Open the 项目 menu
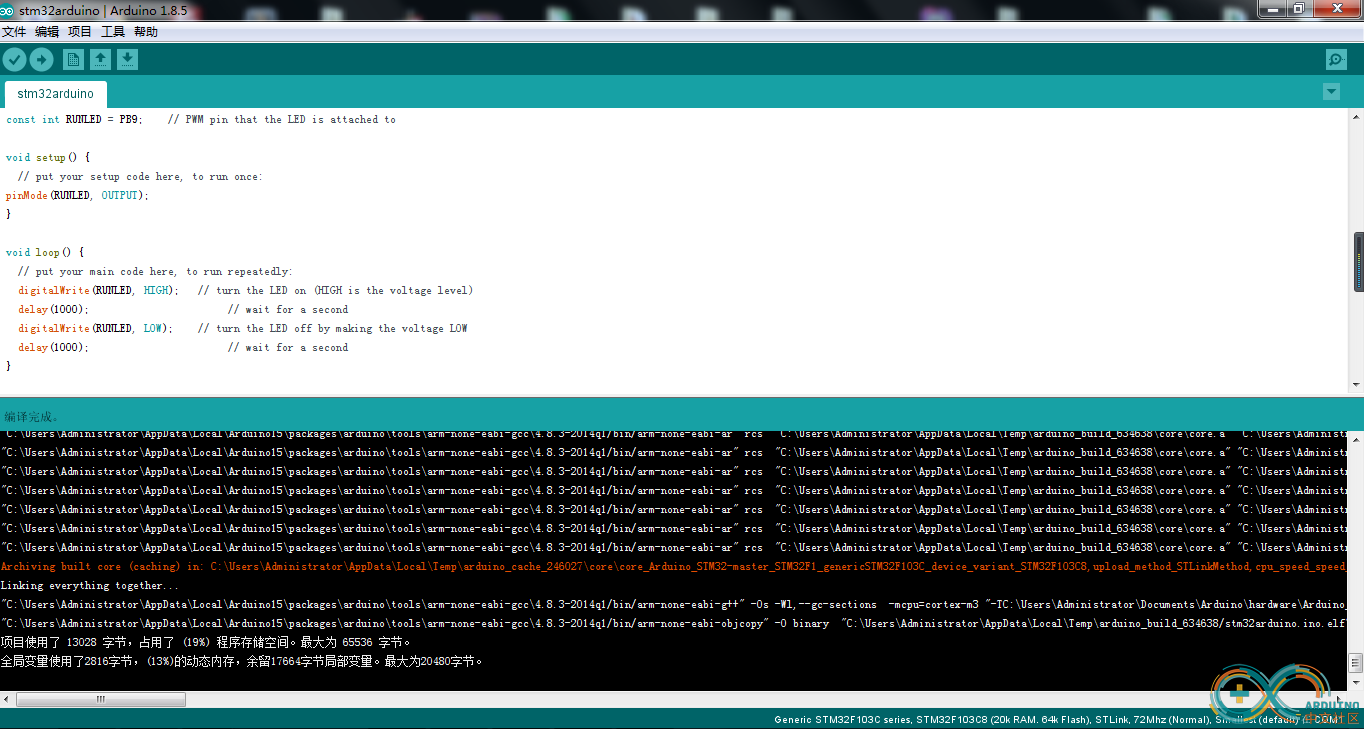 tap(80, 32)
